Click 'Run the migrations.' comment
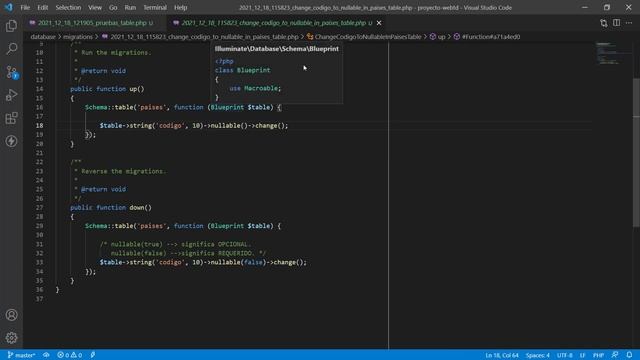The height and width of the screenshot is (360, 640). (x=116, y=53)
